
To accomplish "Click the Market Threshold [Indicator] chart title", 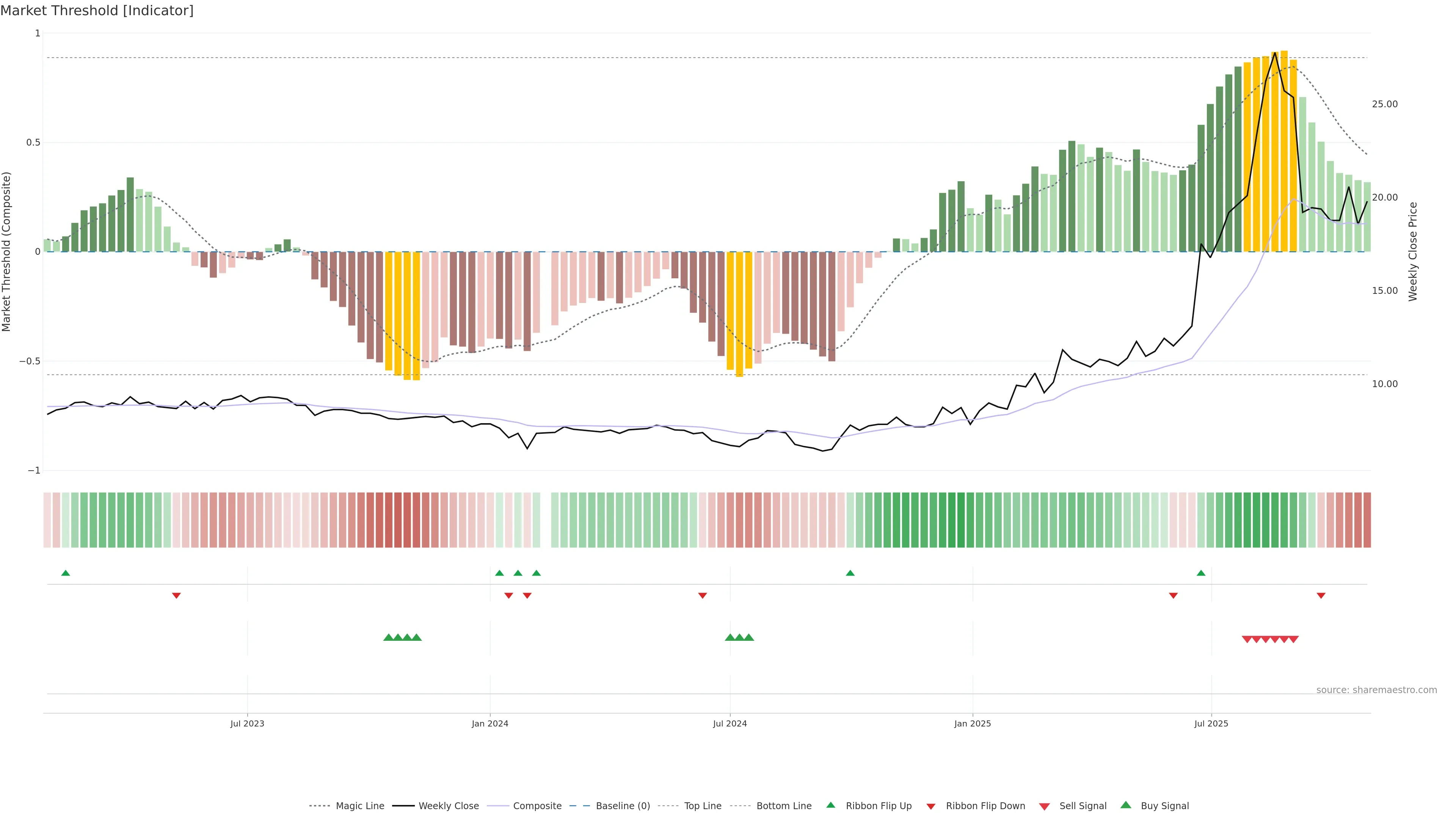I will [x=97, y=11].
